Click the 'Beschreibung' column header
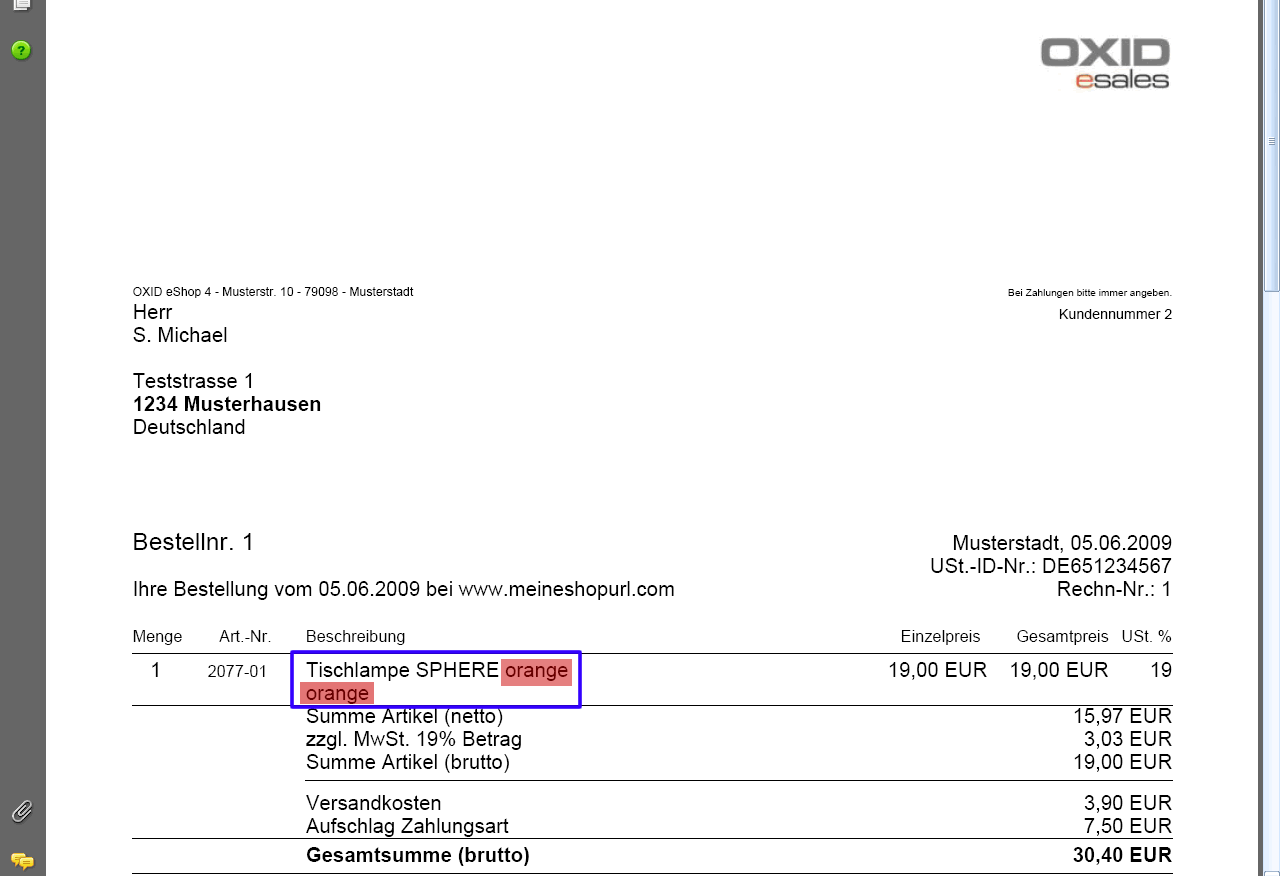Image resolution: width=1280 pixels, height=876 pixels. (x=355, y=636)
